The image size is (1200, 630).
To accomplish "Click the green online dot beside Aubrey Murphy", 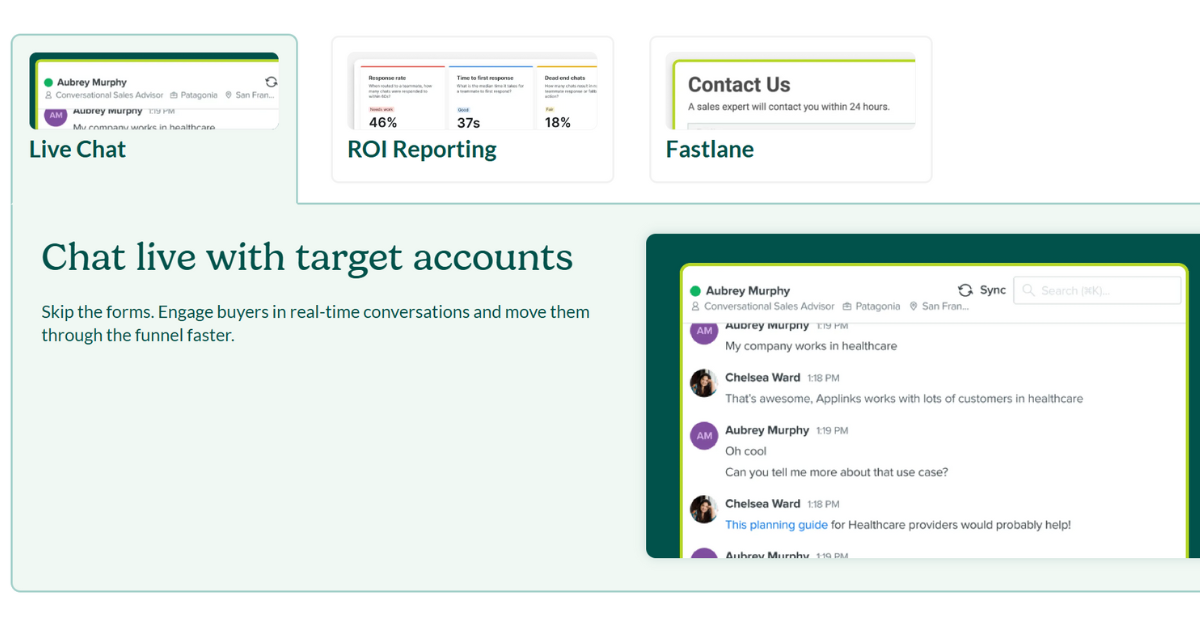I will pos(696,291).
